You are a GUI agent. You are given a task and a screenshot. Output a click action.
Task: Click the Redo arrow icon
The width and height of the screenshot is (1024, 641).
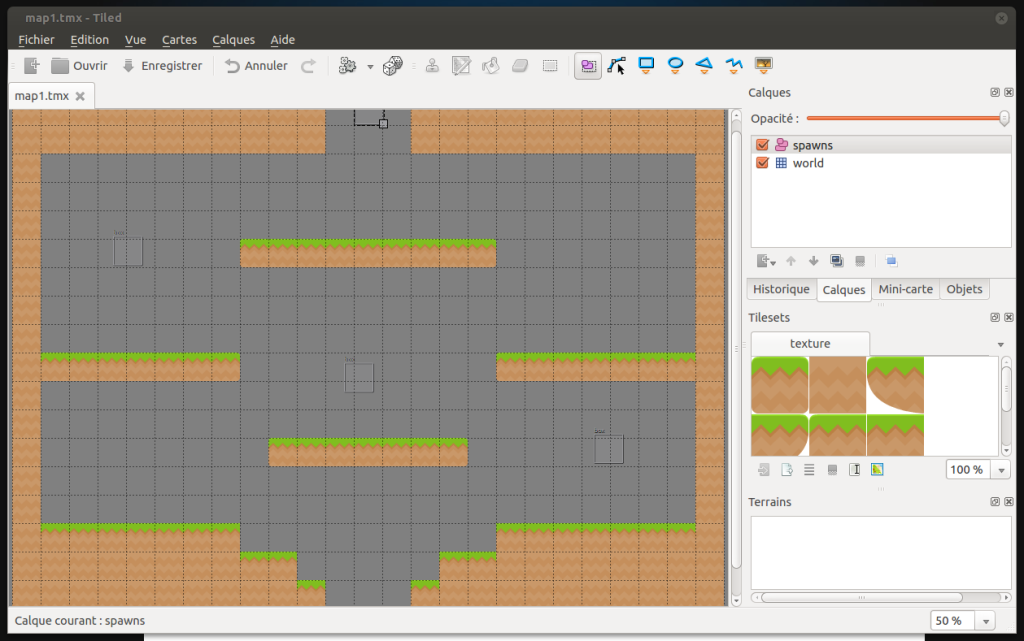pos(308,65)
